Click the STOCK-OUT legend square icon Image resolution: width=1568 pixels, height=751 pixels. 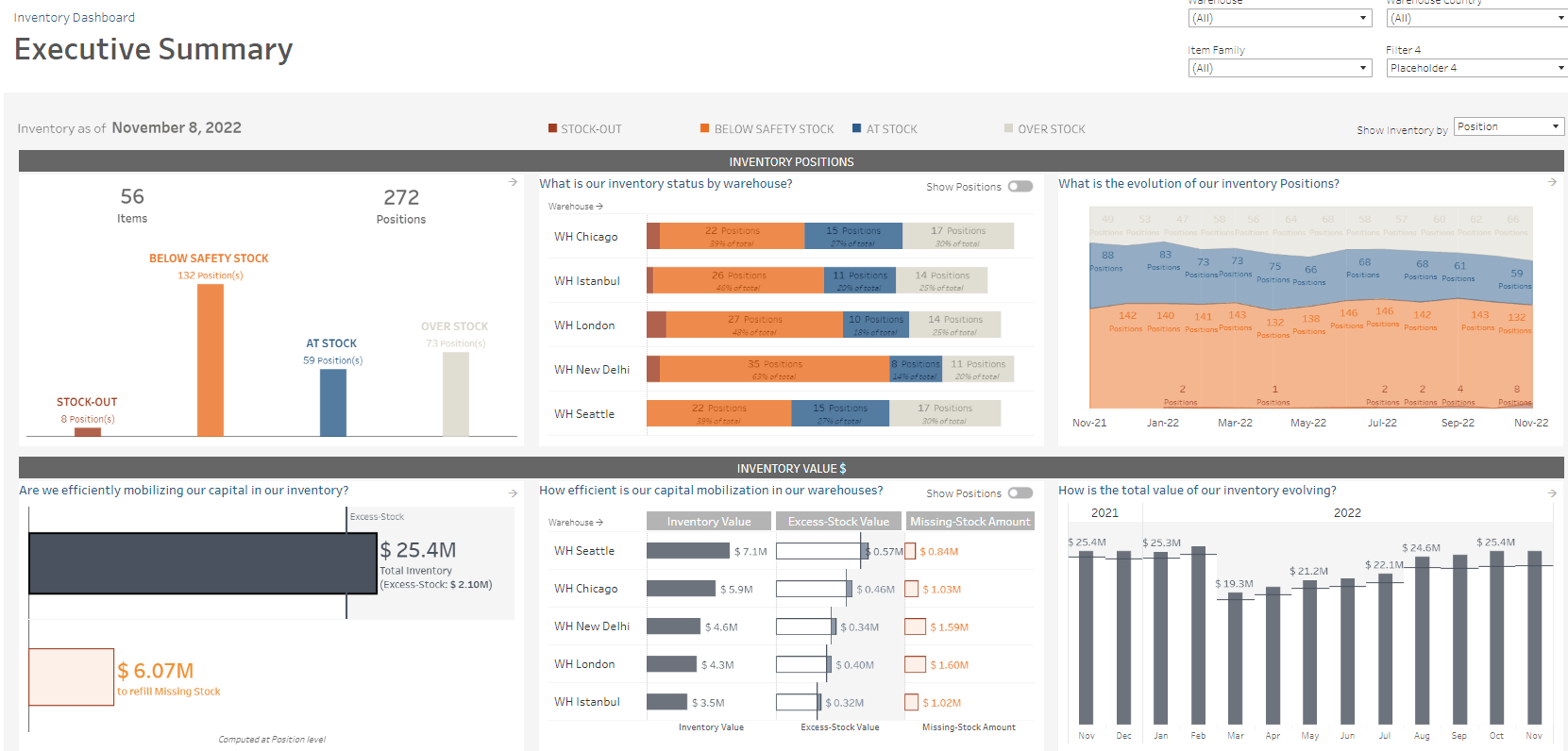[553, 128]
